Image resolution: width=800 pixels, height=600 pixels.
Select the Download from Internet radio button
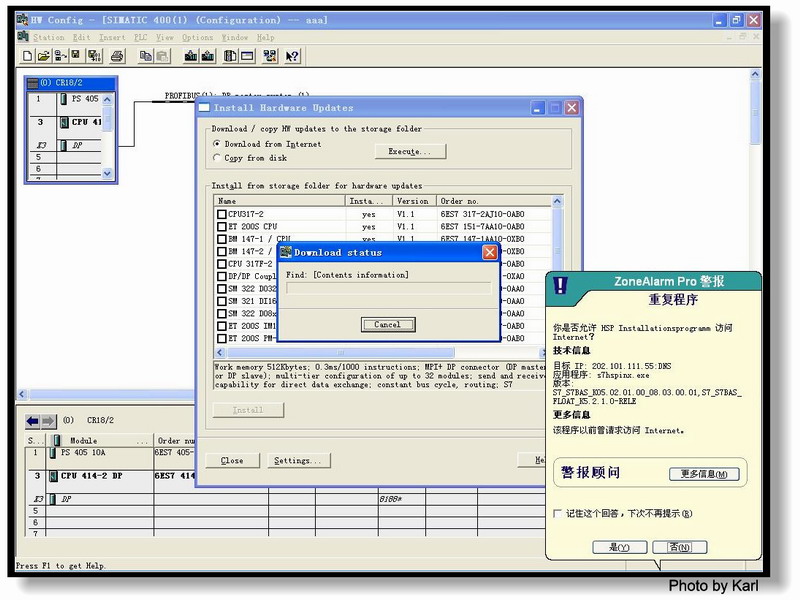[x=217, y=144]
